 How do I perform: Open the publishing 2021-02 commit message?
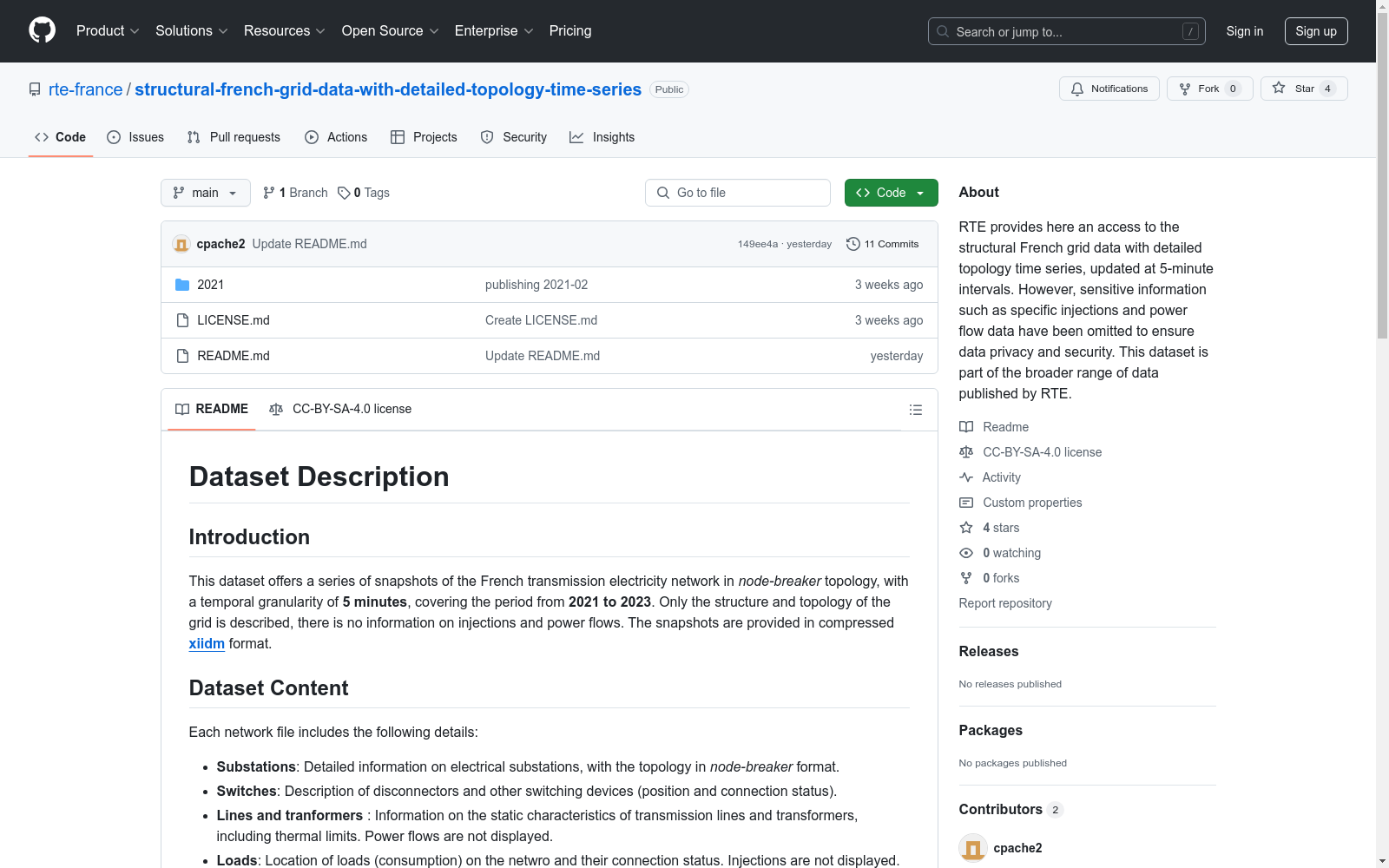pyautogui.click(x=537, y=285)
